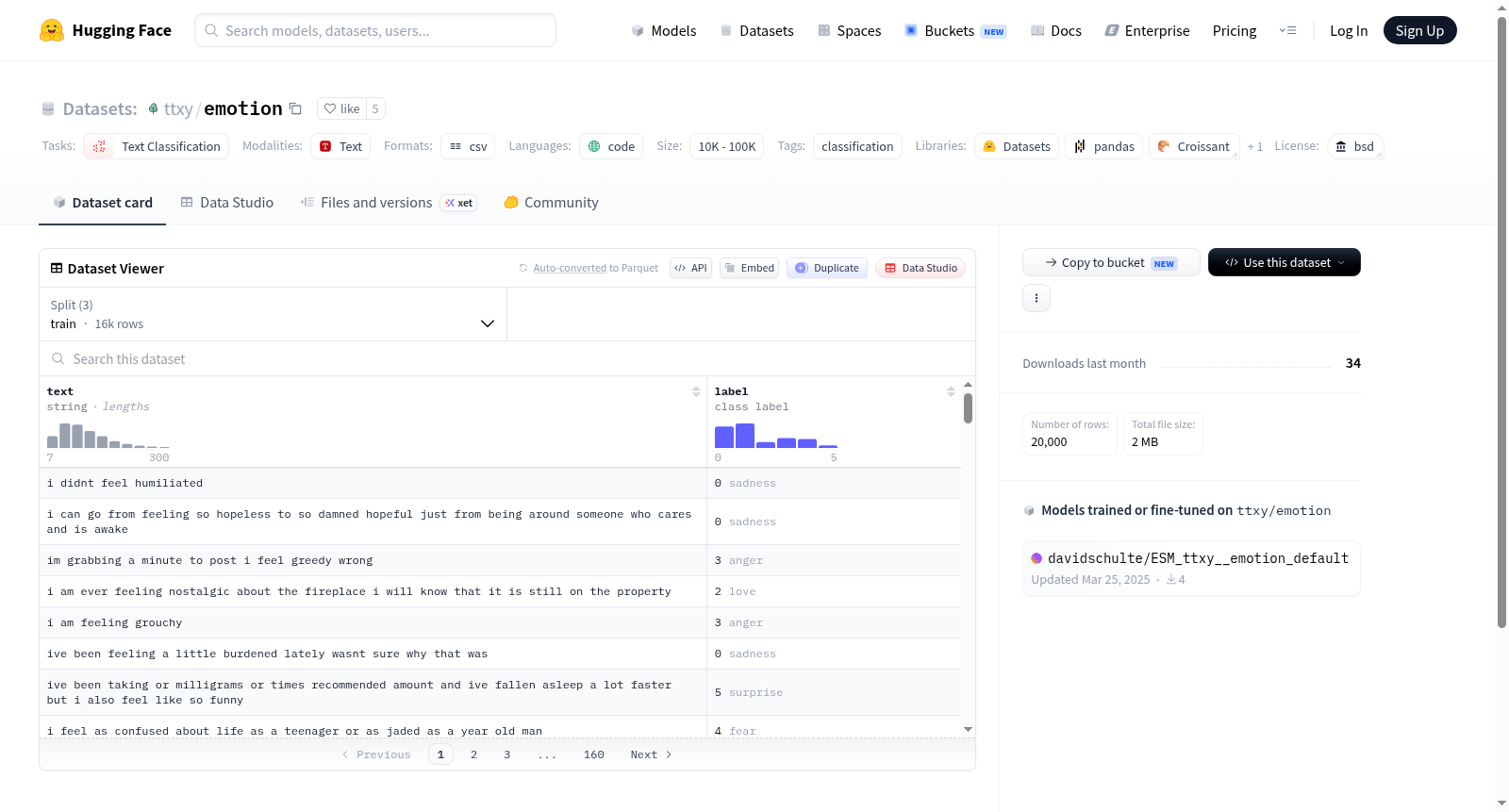Click the API button in viewer
The height and width of the screenshot is (812, 1509).
[x=690, y=268]
